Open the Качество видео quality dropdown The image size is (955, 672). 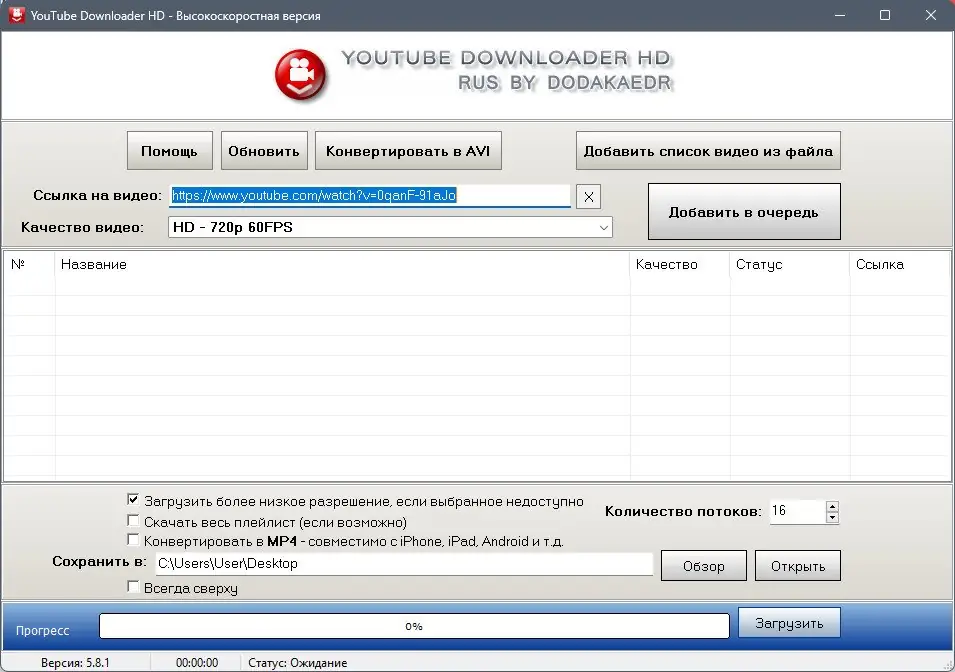(x=390, y=227)
